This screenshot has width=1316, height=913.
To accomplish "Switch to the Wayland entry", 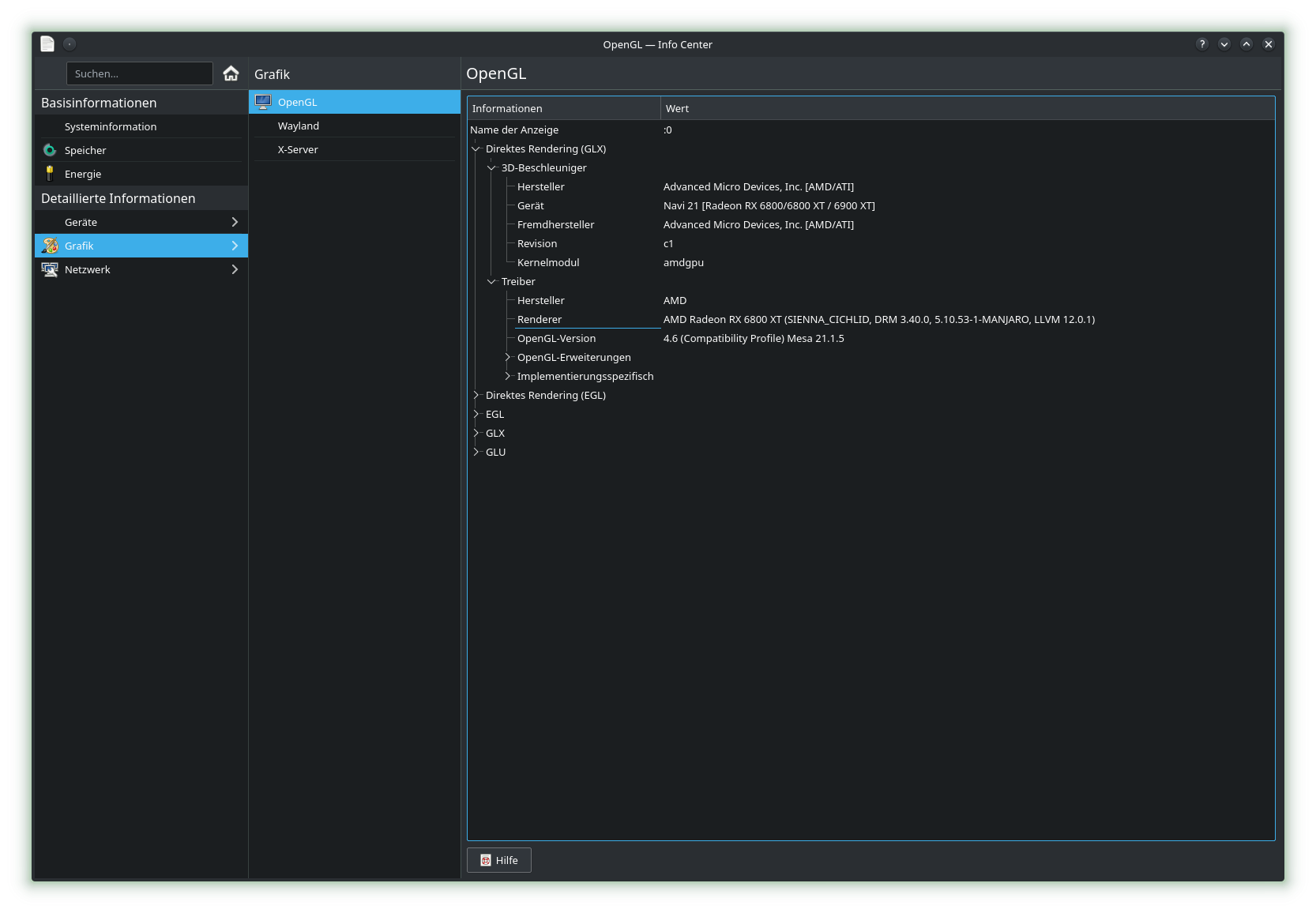I will point(298,125).
